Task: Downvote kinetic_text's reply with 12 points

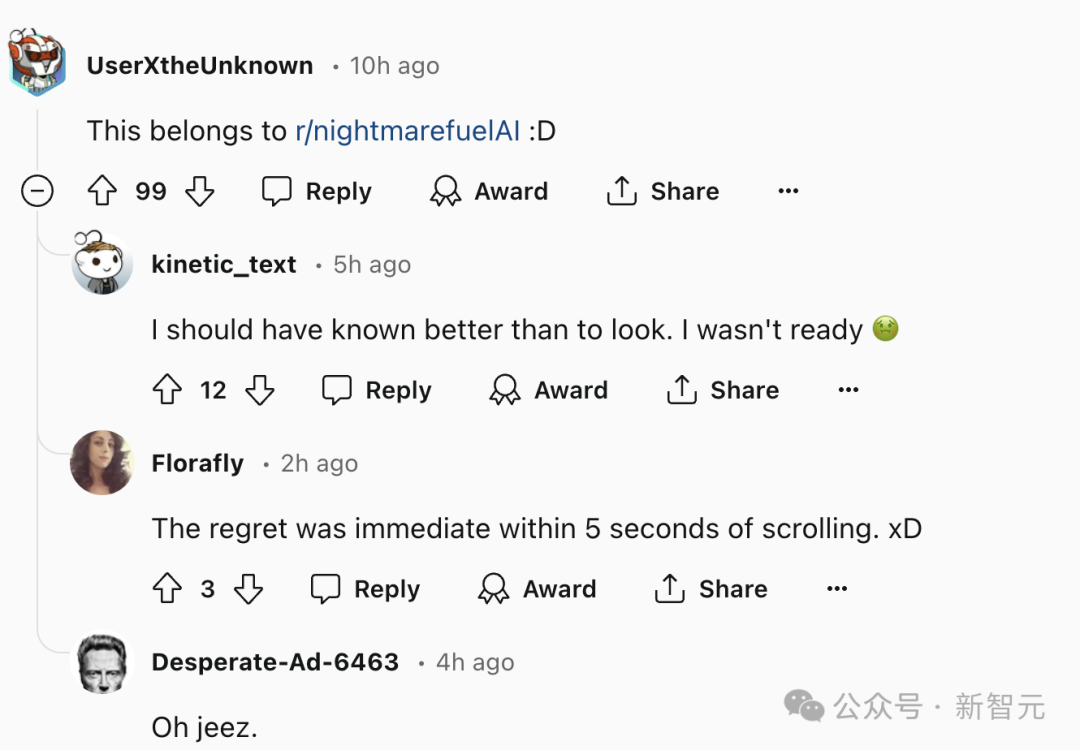Action: pyautogui.click(x=260, y=390)
